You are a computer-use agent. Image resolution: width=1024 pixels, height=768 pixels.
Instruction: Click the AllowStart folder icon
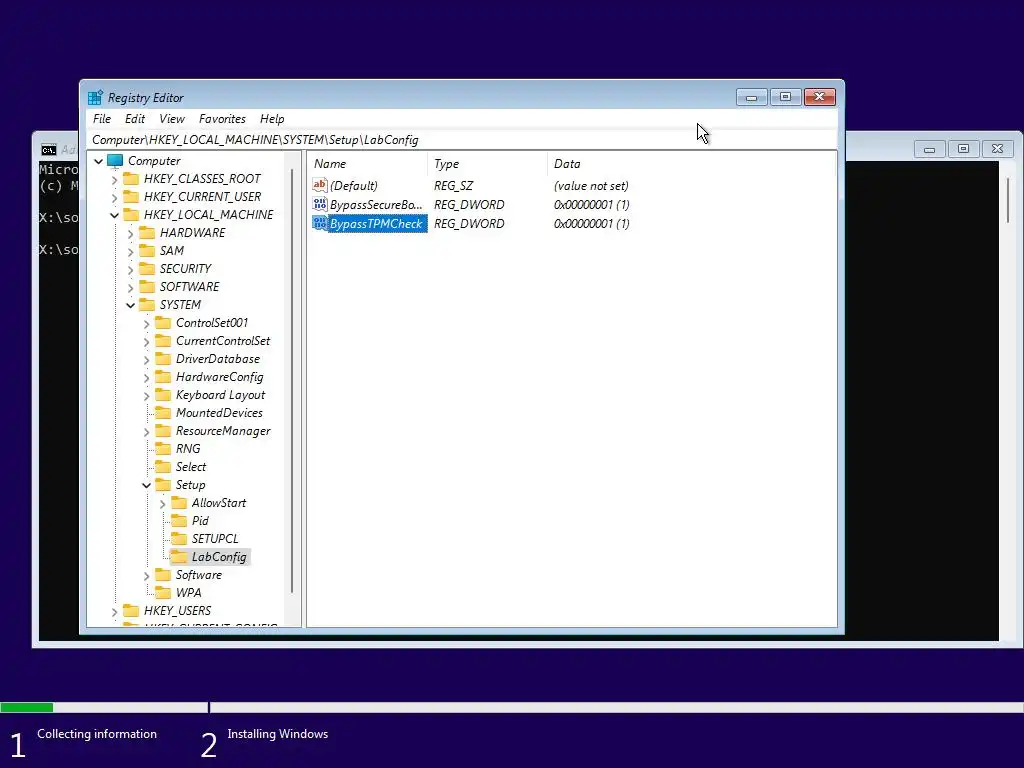[179, 503]
